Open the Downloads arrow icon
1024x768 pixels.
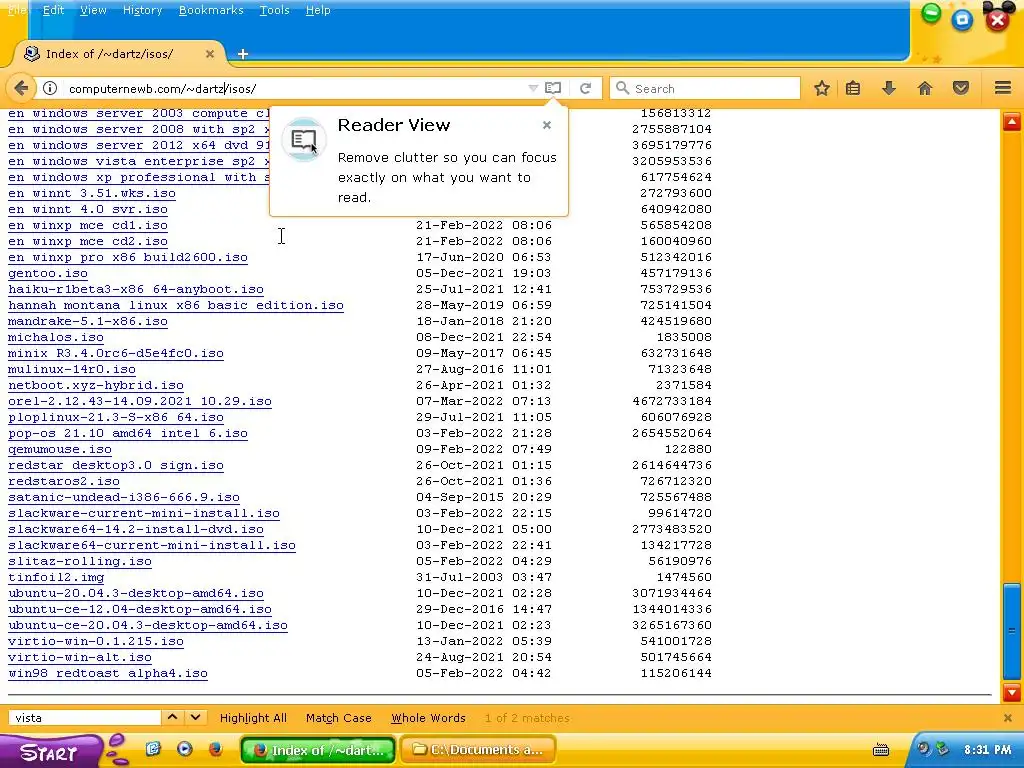click(x=889, y=88)
